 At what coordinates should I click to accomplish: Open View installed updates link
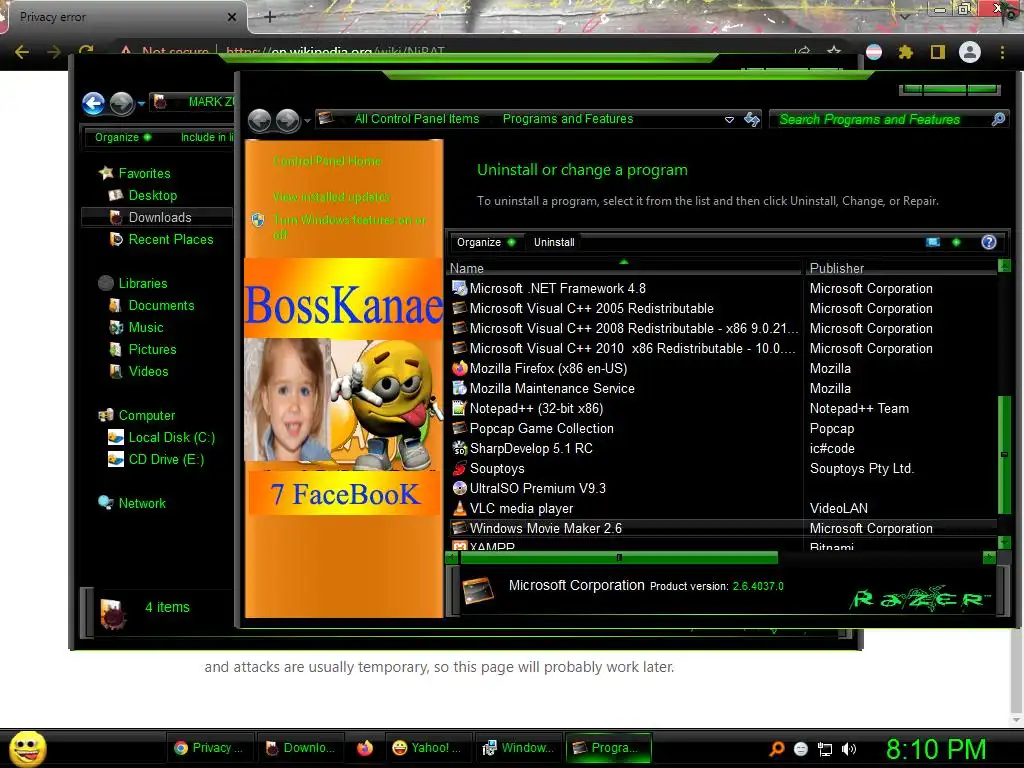click(331, 197)
